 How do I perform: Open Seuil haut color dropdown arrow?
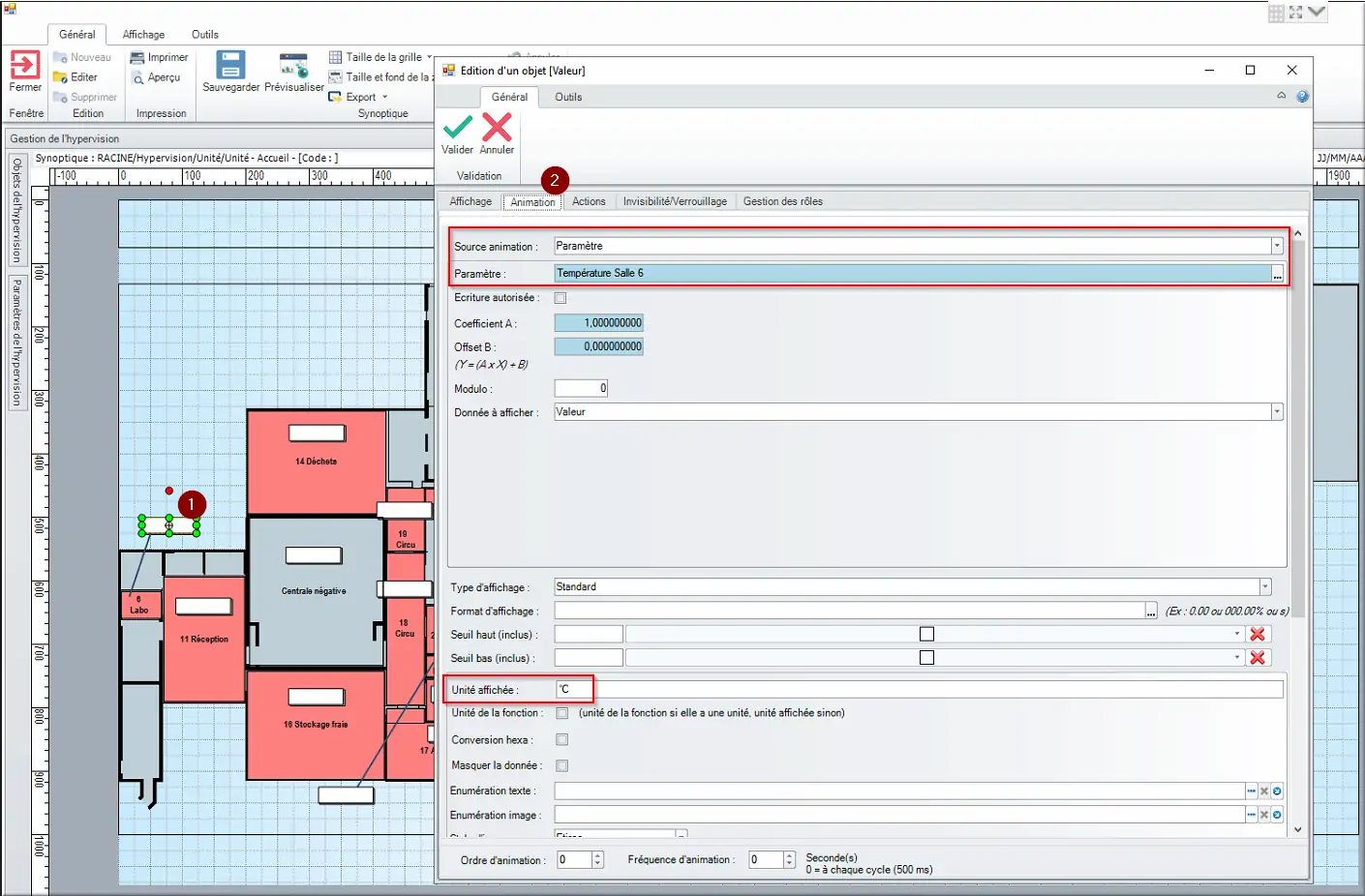coord(1237,635)
